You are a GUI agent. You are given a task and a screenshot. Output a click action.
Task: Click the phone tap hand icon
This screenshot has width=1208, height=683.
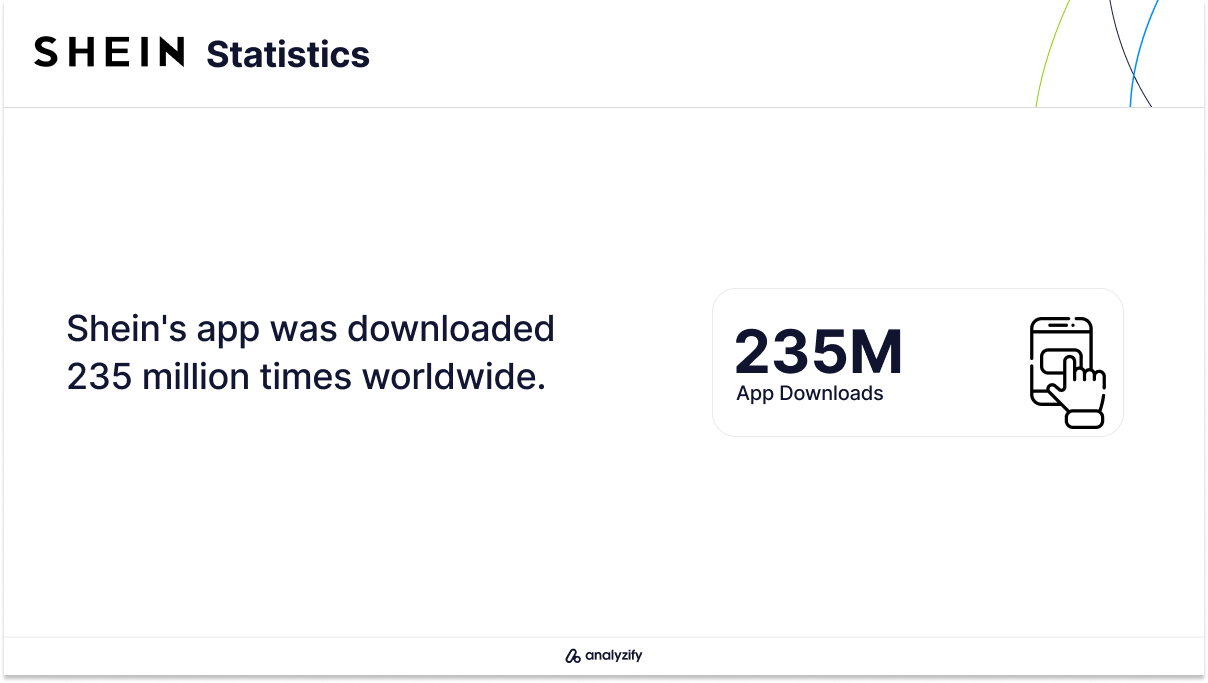click(1068, 373)
